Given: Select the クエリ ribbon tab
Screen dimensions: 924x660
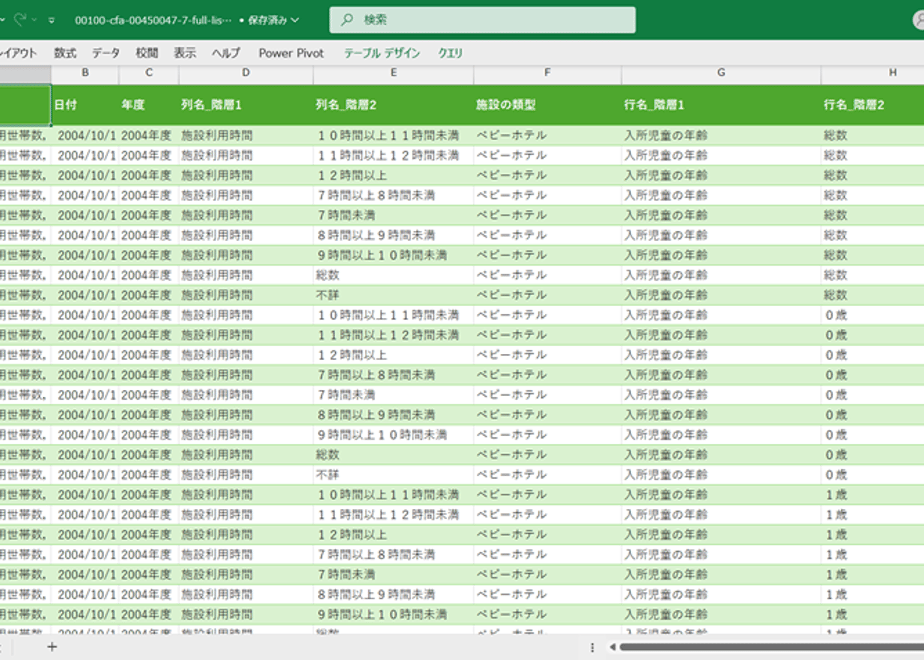Looking at the screenshot, I should (450, 53).
